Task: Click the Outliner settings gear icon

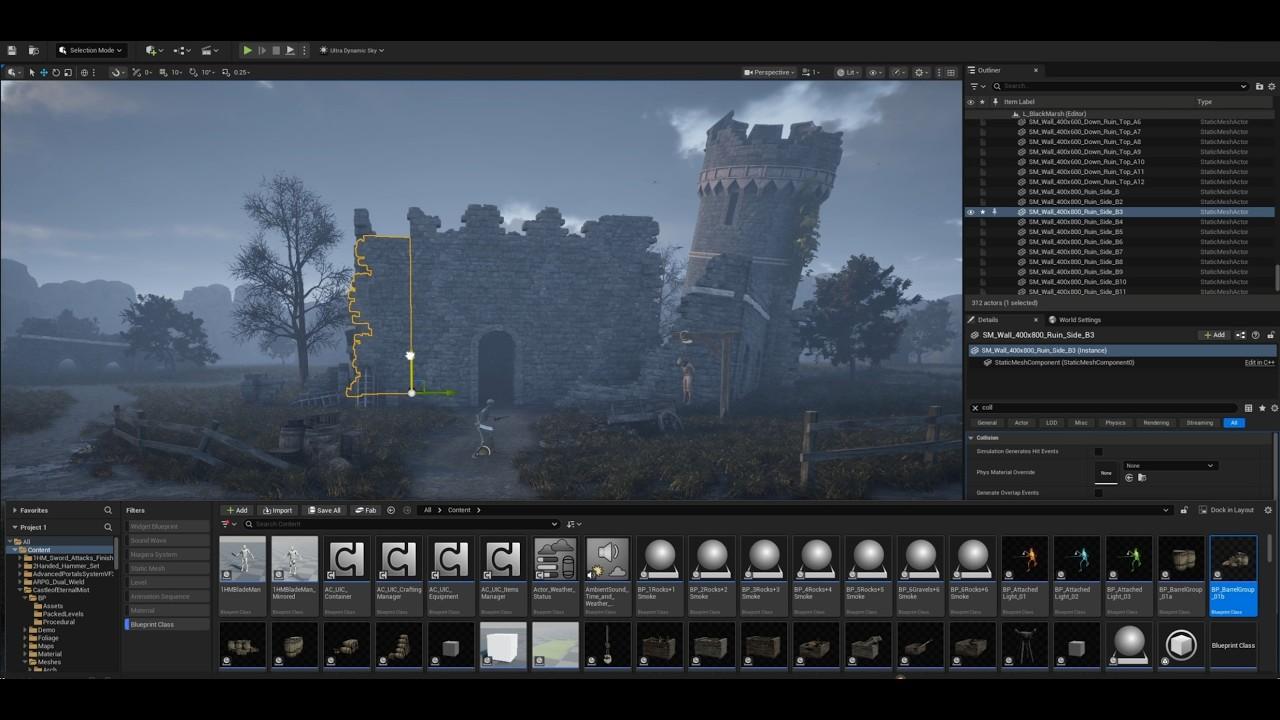Action: [1271, 86]
